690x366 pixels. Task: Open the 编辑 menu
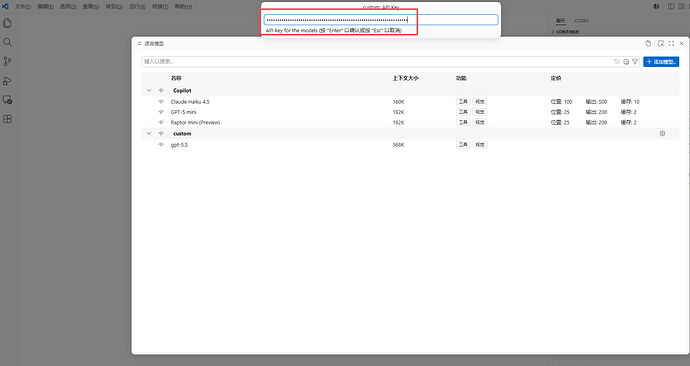click(x=45, y=7)
